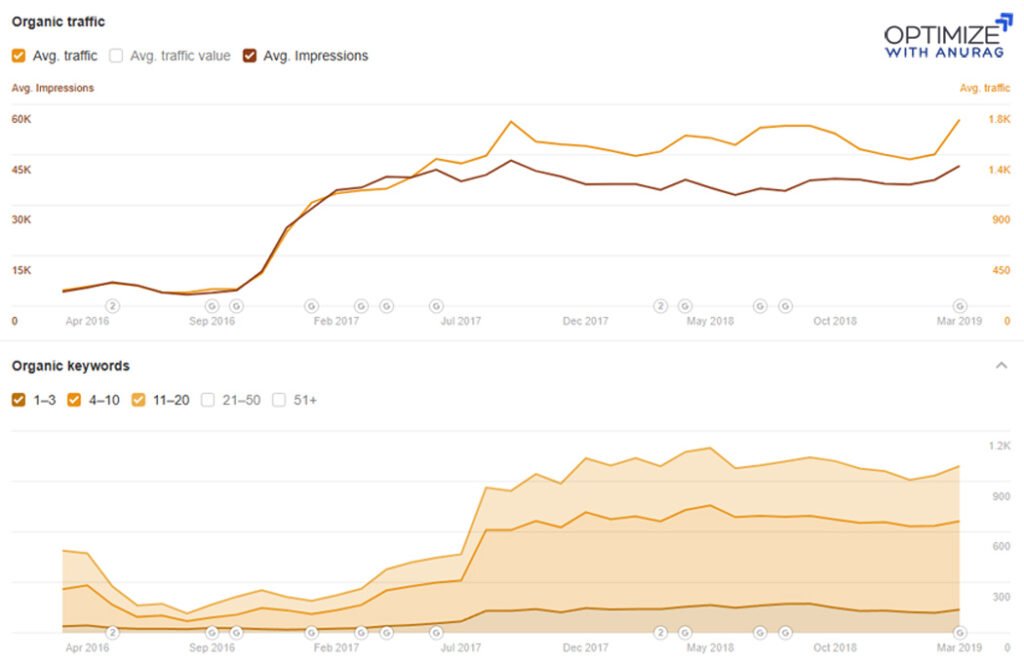The width and height of the screenshot is (1024, 665).
Task: Collapse the Organic keywords panel
Action: [x=1002, y=365]
